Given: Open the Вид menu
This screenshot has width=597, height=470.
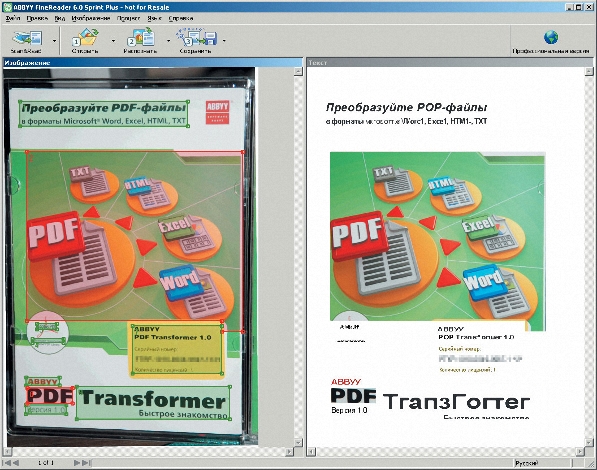Looking at the screenshot, I should [59, 18].
